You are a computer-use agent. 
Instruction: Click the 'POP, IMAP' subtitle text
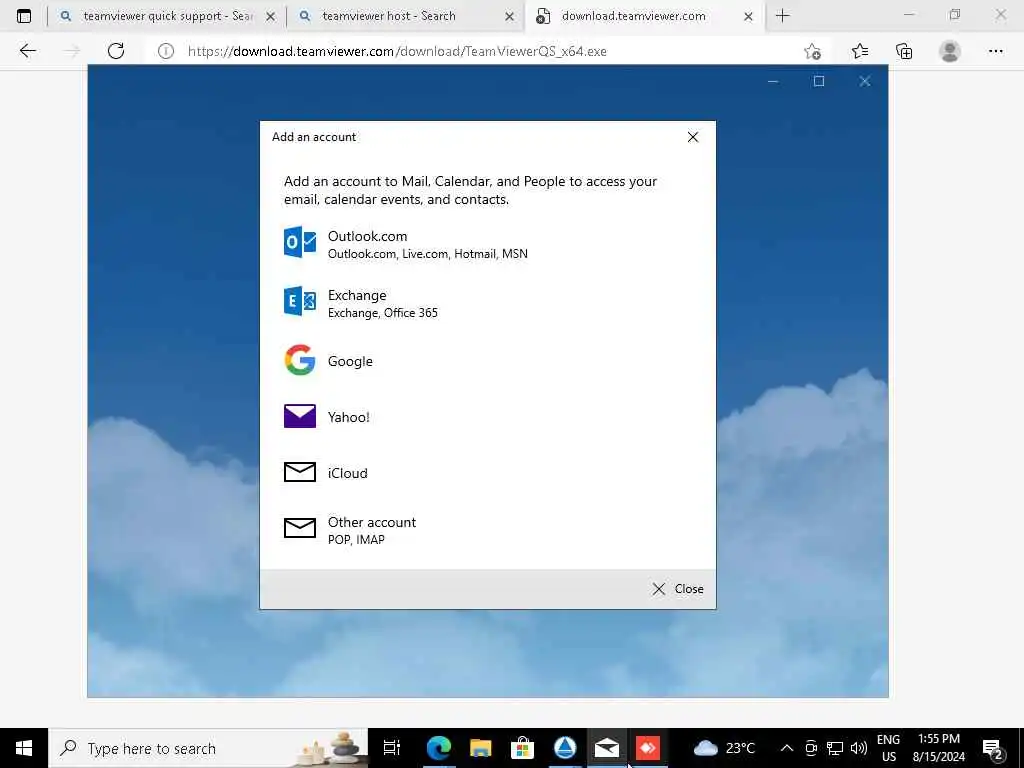356,539
